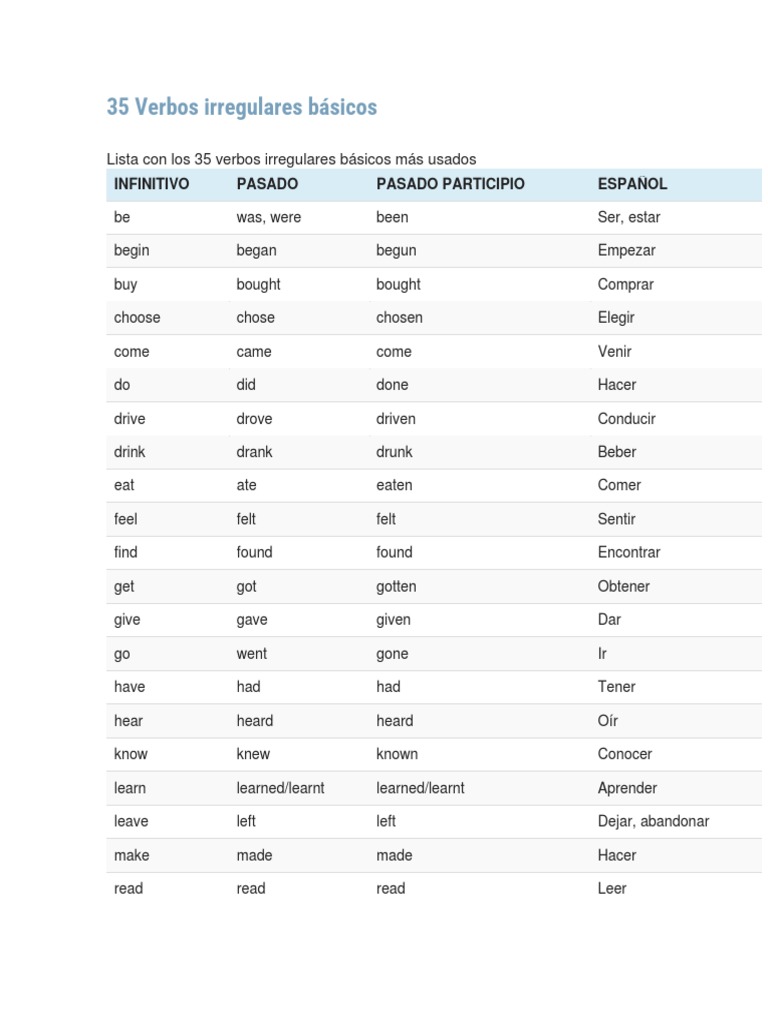Click the 'drunk' cell
This screenshot has height=1024, width=768.
[x=396, y=451]
